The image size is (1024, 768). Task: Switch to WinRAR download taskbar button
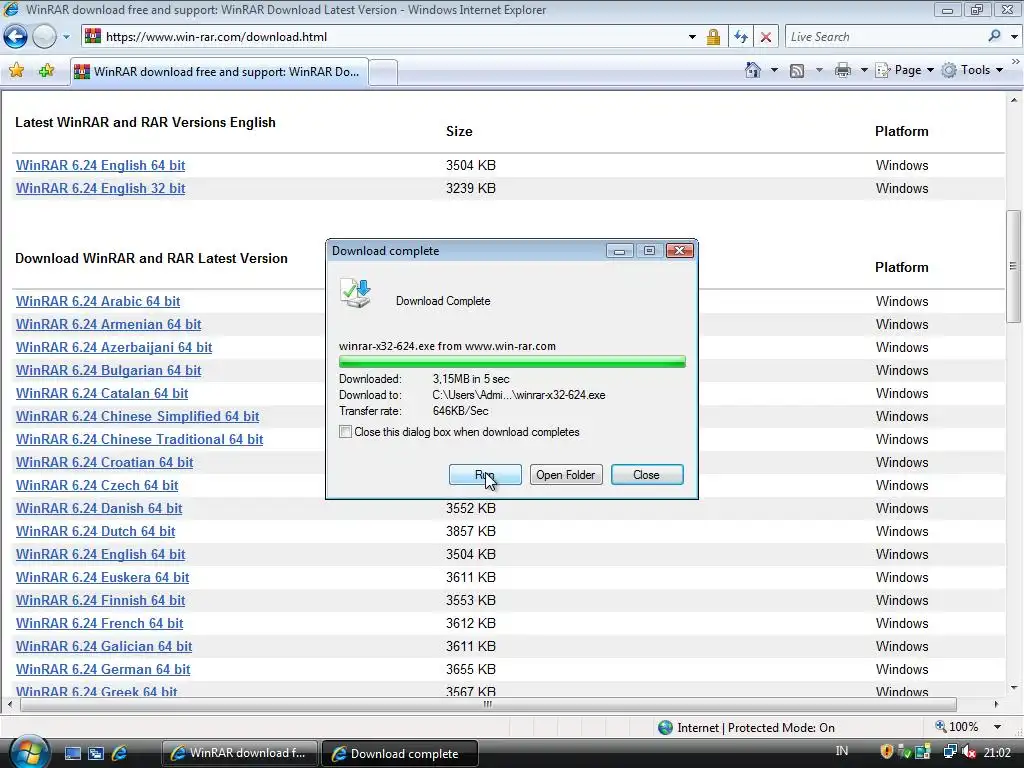click(239, 754)
